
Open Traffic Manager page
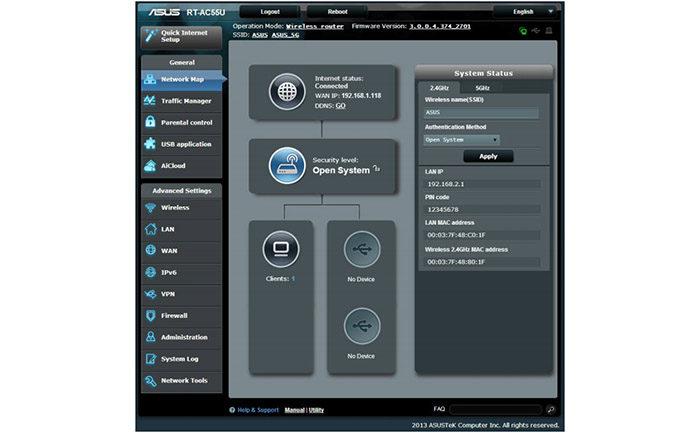182,101
